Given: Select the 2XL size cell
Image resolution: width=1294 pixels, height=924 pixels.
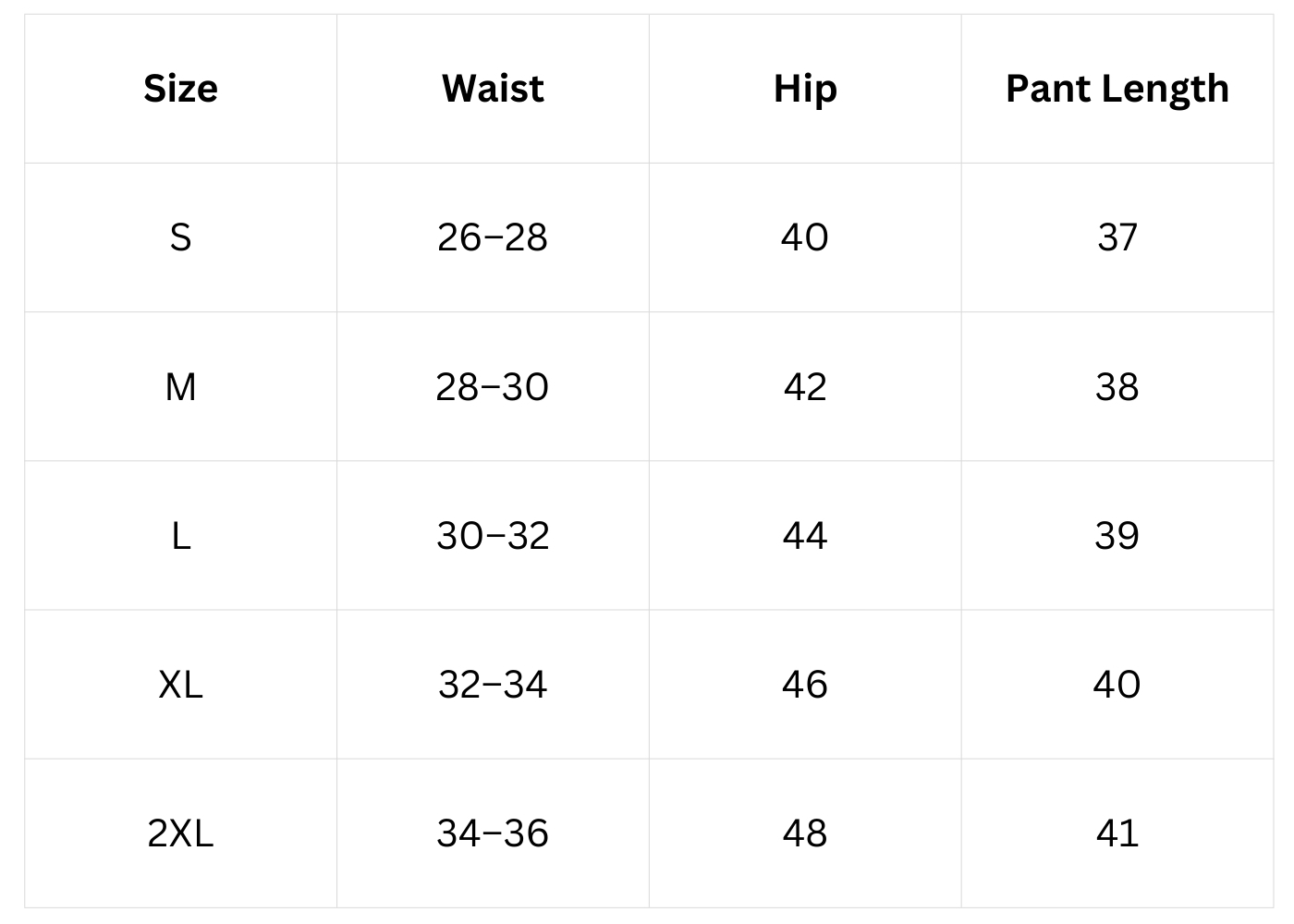Looking at the screenshot, I should 180,833.
